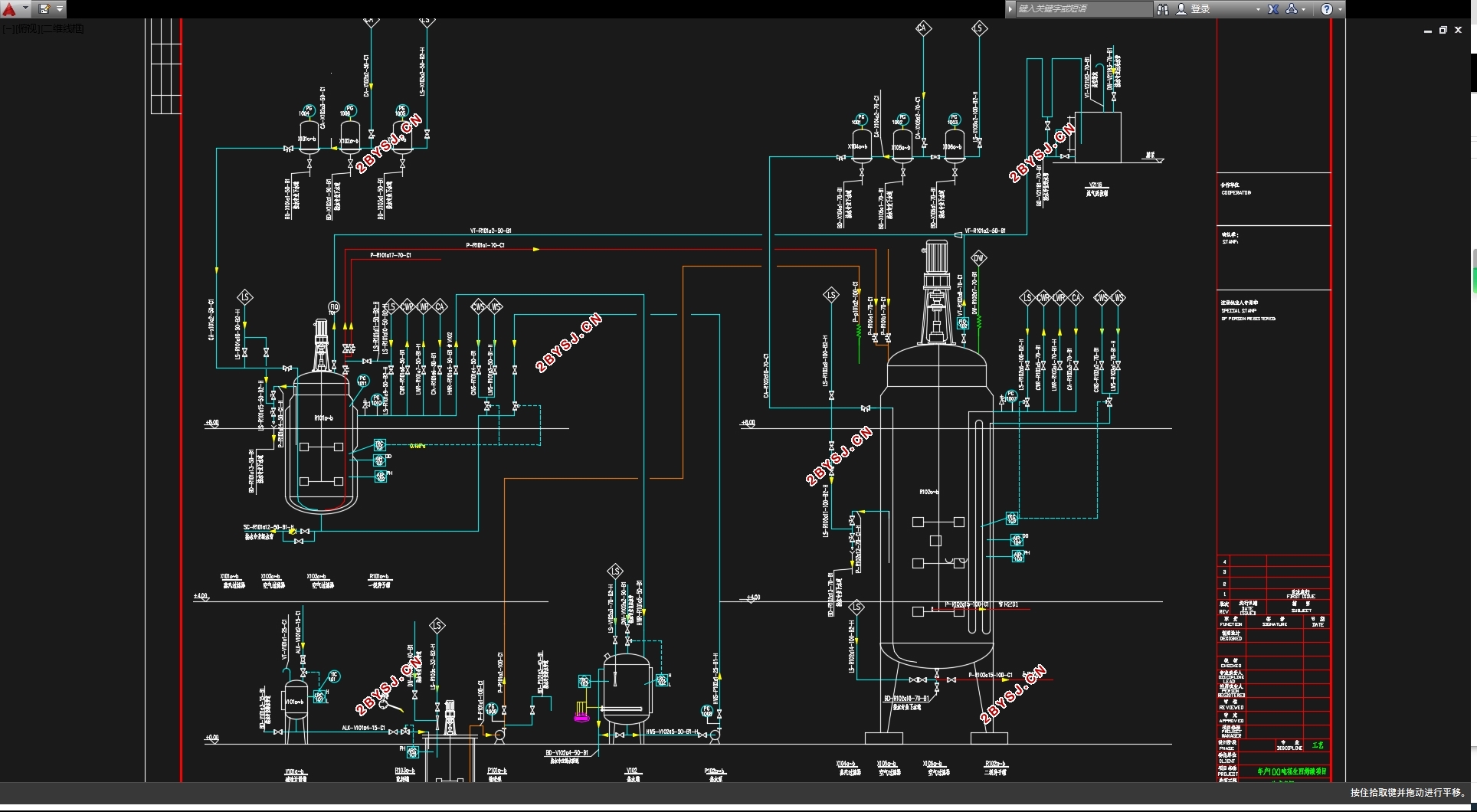The width and height of the screenshot is (1477, 812).
Task: Minimize the drawing window
Action: pos(1427,31)
